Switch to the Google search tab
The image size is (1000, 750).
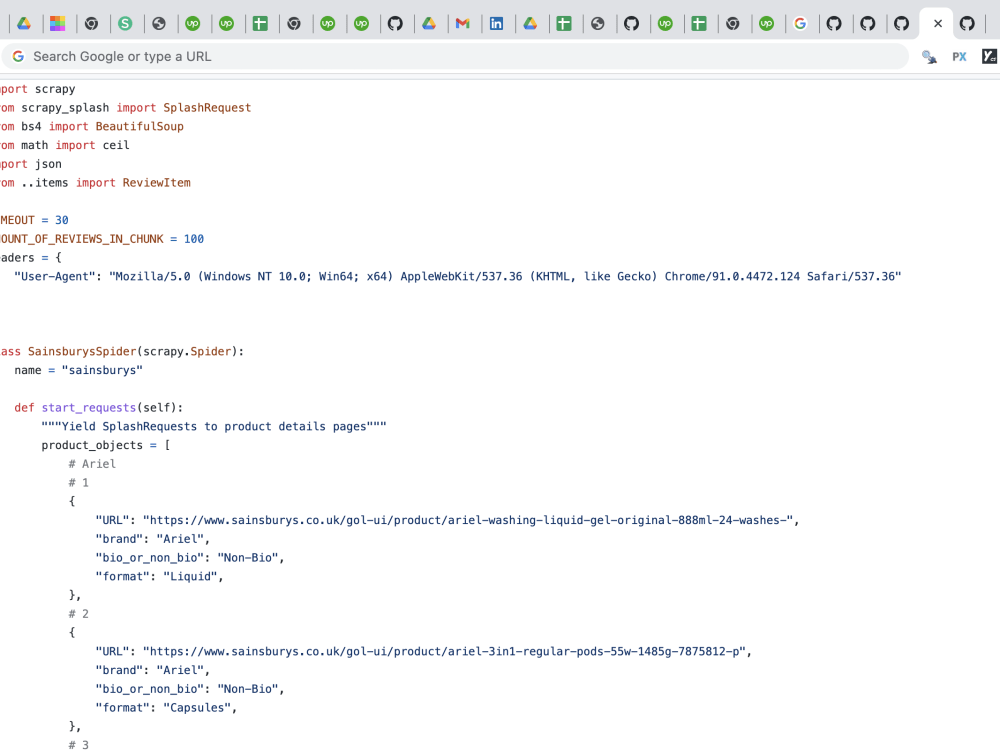pyautogui.click(x=800, y=24)
